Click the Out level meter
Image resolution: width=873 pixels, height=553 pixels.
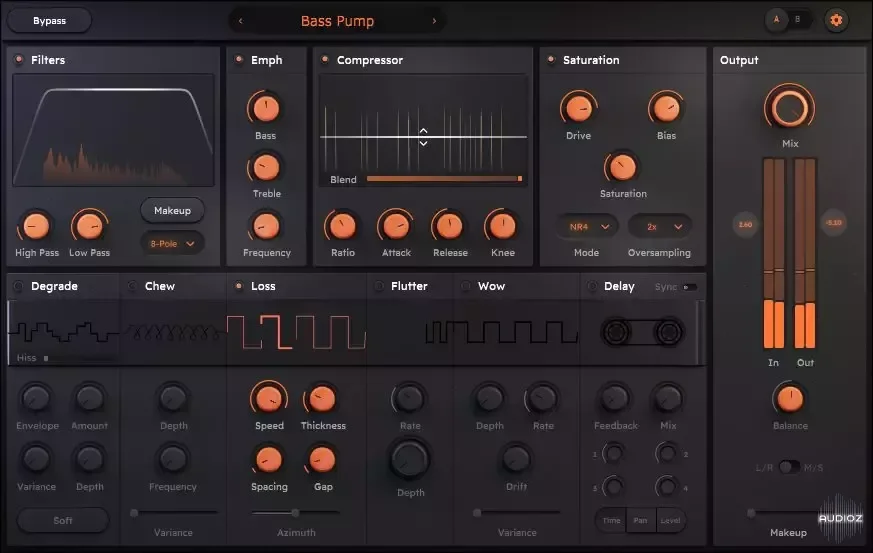pos(805,253)
